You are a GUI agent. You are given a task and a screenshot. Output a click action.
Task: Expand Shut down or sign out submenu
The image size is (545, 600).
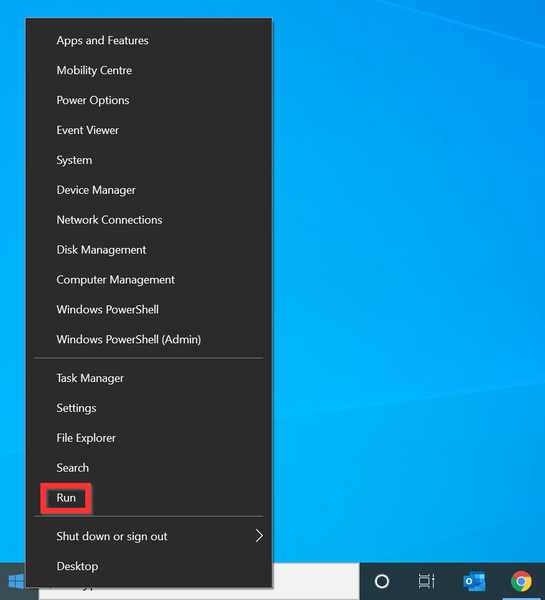pos(149,536)
